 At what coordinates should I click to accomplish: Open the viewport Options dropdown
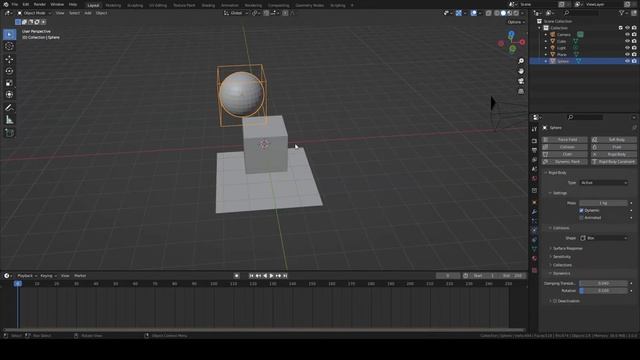point(516,22)
